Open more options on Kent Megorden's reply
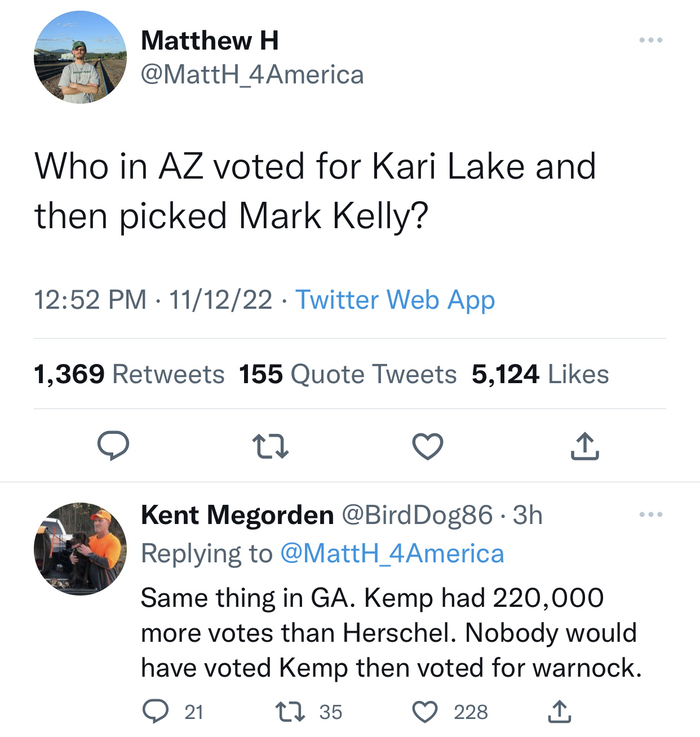Screen dimensions: 700x737 click(x=650, y=514)
